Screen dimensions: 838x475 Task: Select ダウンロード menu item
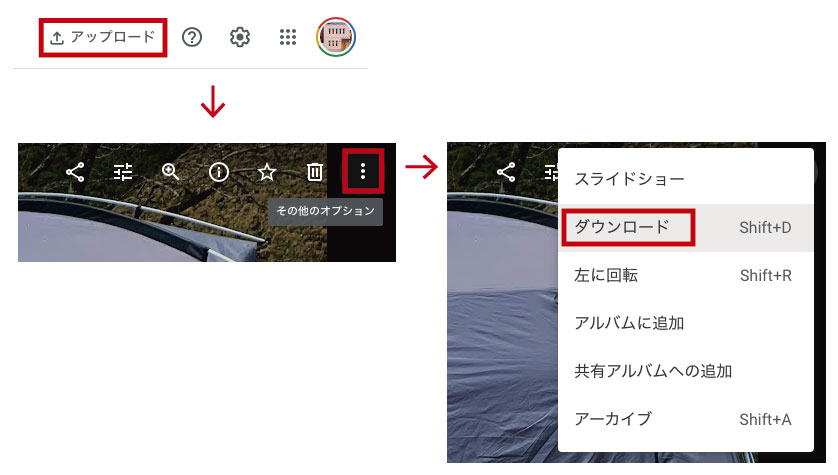pyautogui.click(x=686, y=227)
